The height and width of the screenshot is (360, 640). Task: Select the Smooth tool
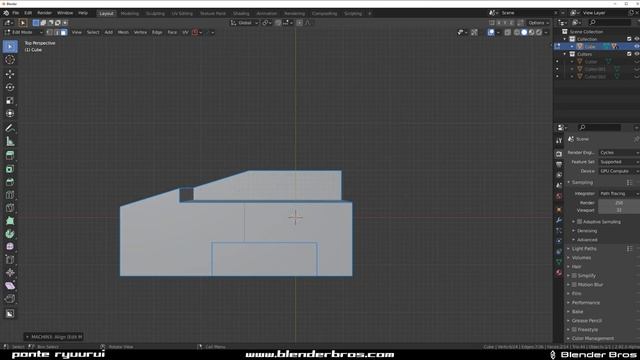click(x=10, y=247)
